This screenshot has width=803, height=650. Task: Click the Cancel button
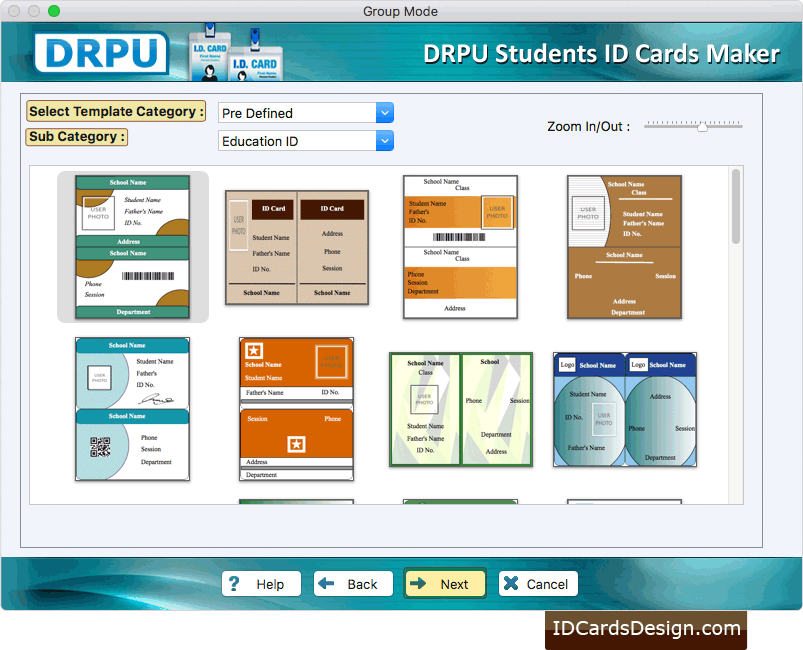pyautogui.click(x=538, y=584)
